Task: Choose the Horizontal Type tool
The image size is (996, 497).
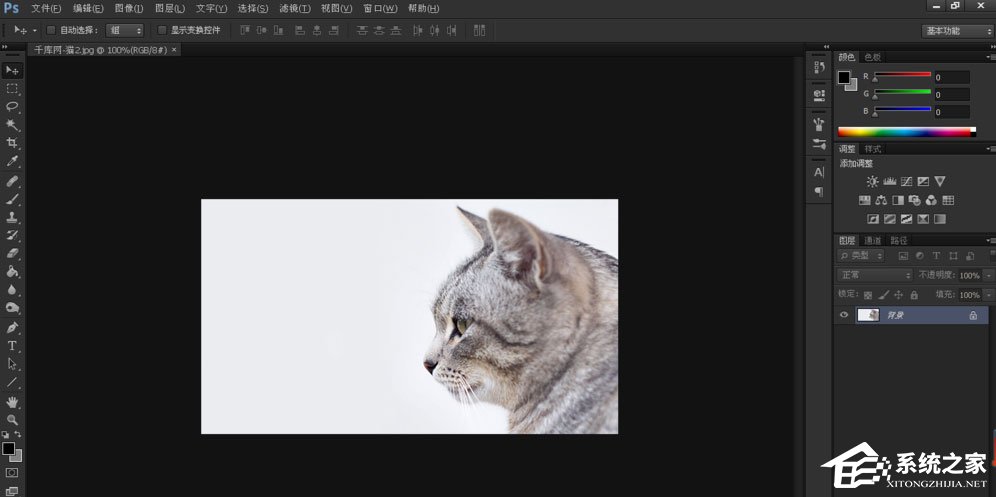Action: tap(12, 345)
